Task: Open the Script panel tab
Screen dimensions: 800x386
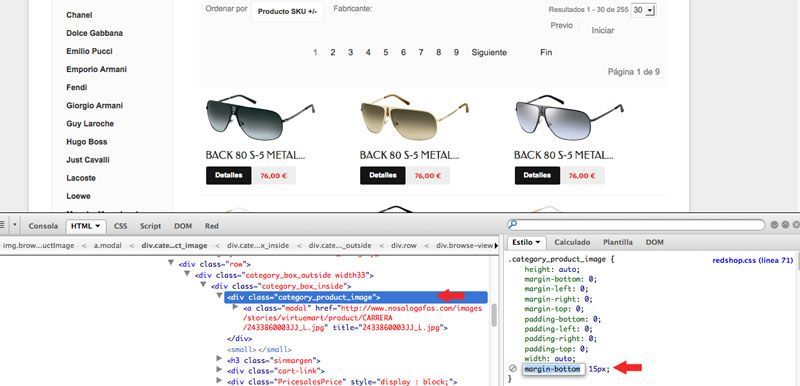Action: (x=151, y=226)
